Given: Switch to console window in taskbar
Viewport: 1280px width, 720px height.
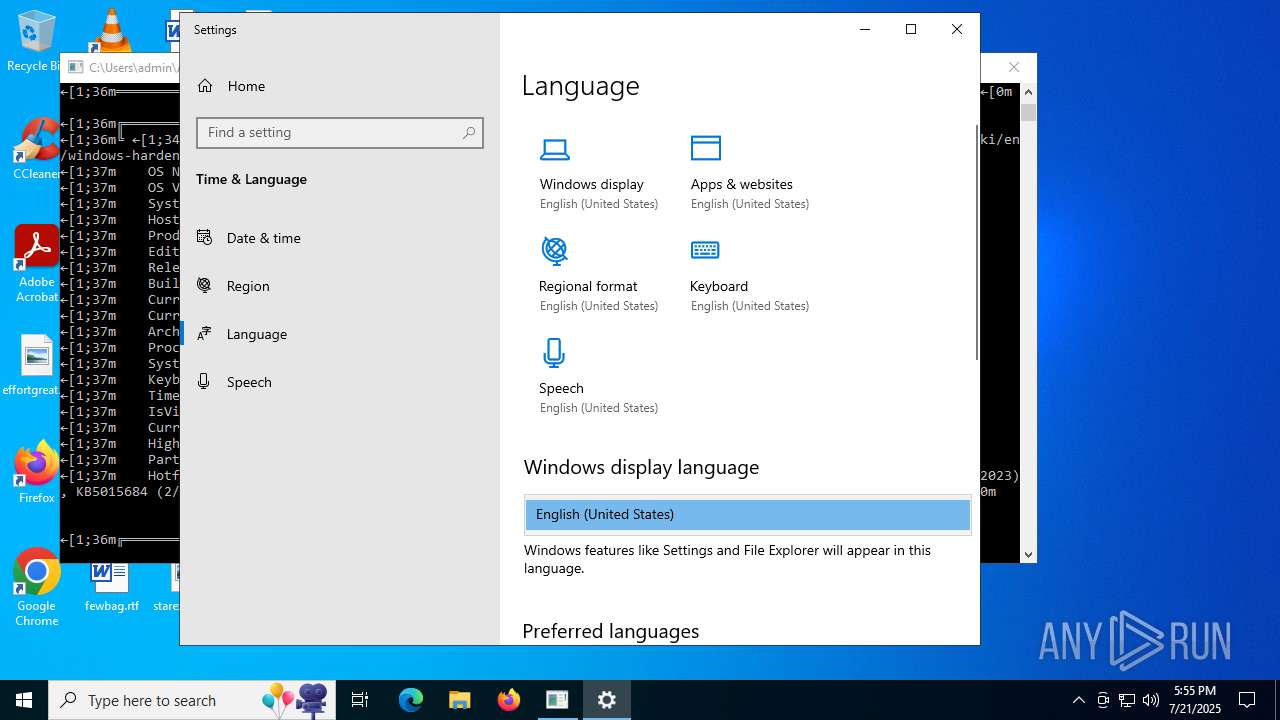Looking at the screenshot, I should point(557,700).
